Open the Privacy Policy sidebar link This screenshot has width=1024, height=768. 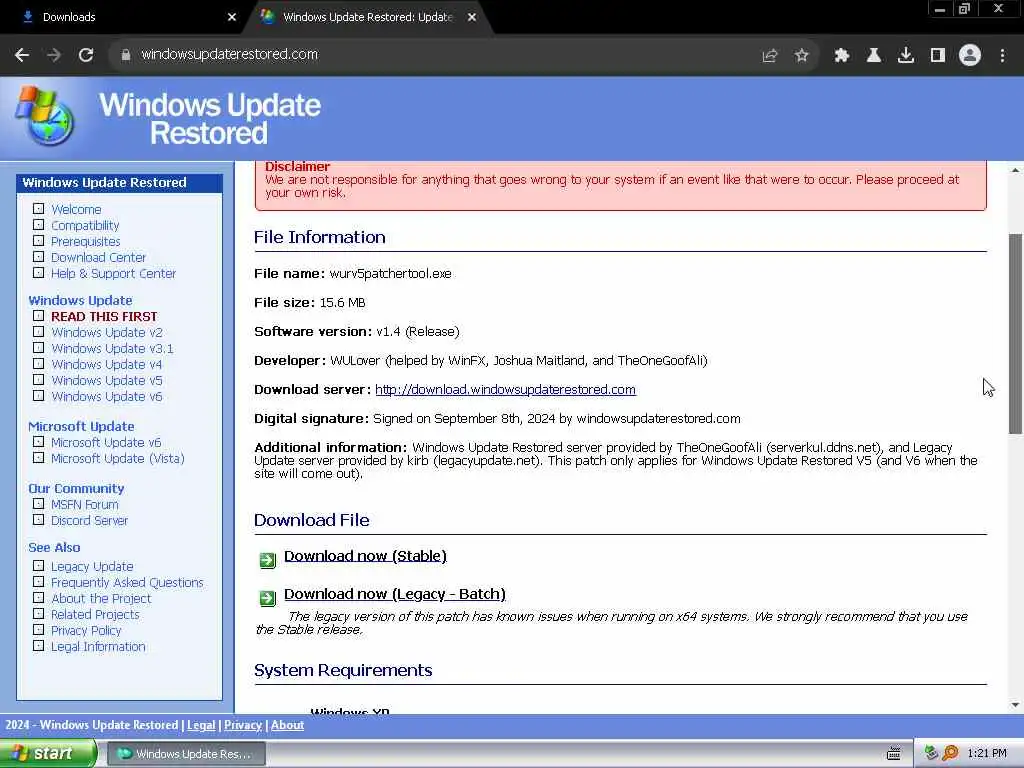pos(86,631)
